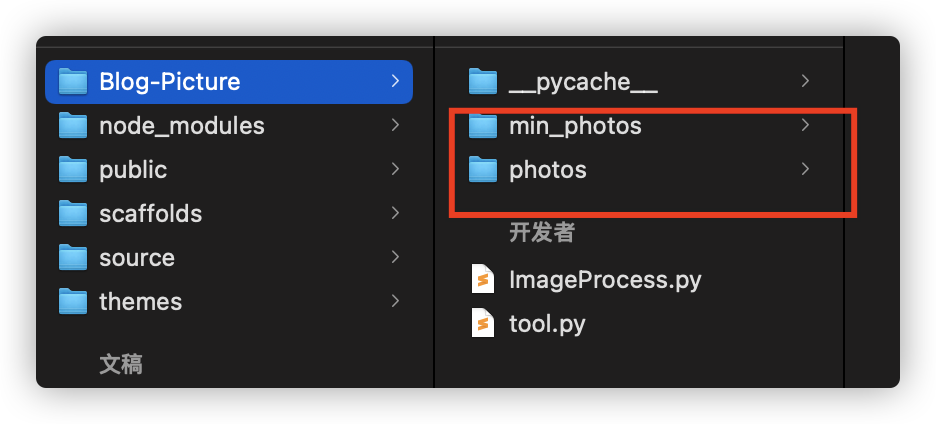The height and width of the screenshot is (424, 936).
Task: Expand the source folder chevron
Action: pyautogui.click(x=395, y=257)
